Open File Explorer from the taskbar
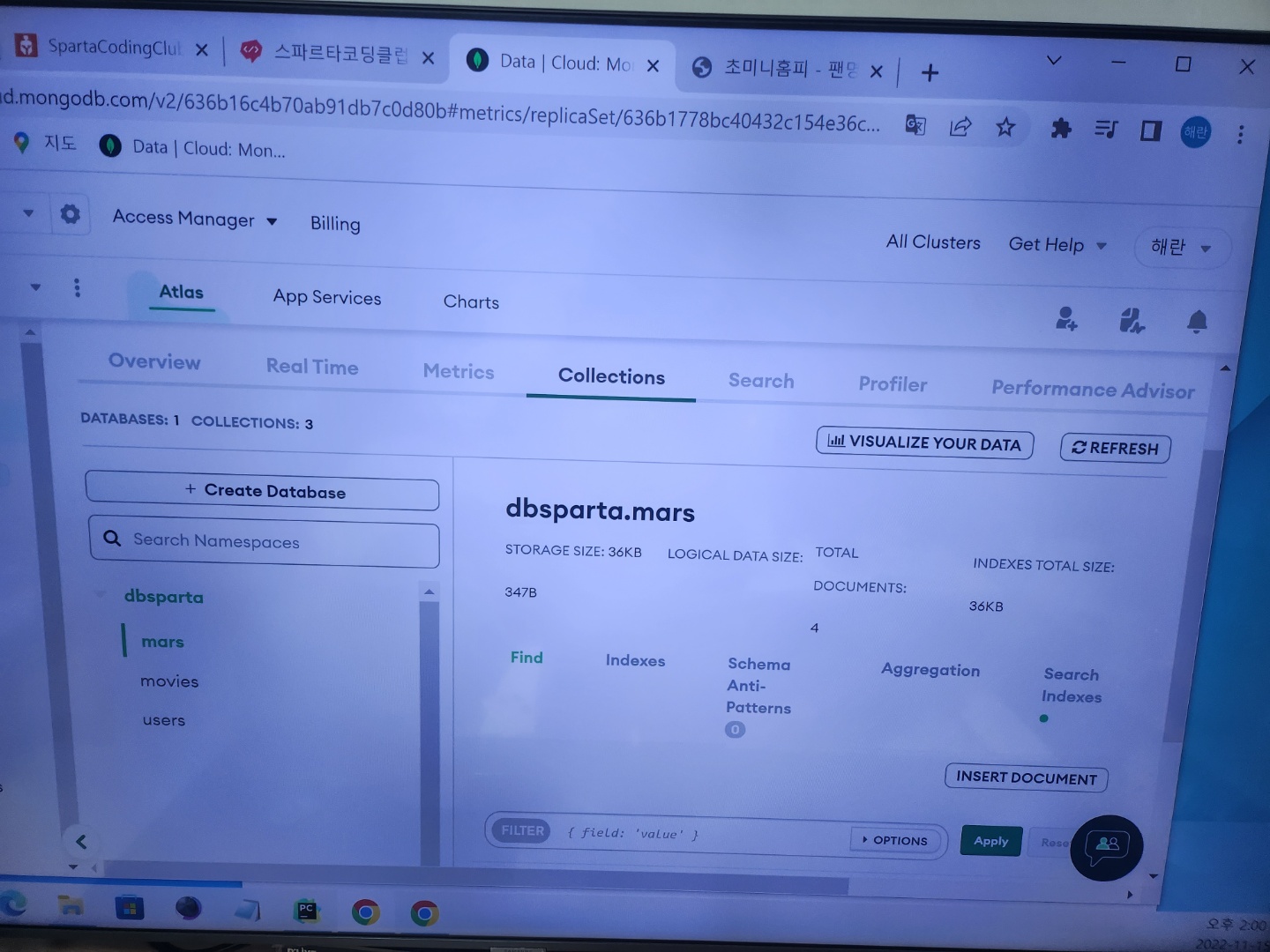This screenshot has width=1270, height=952. [71, 906]
